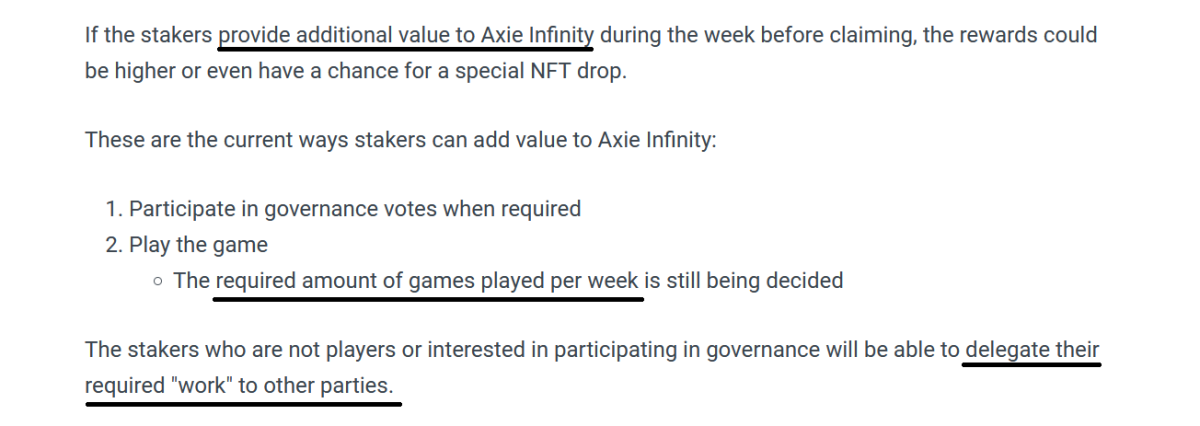Click the number '1.' list marker
This screenshot has height=426, width=1200.
pos(114,210)
